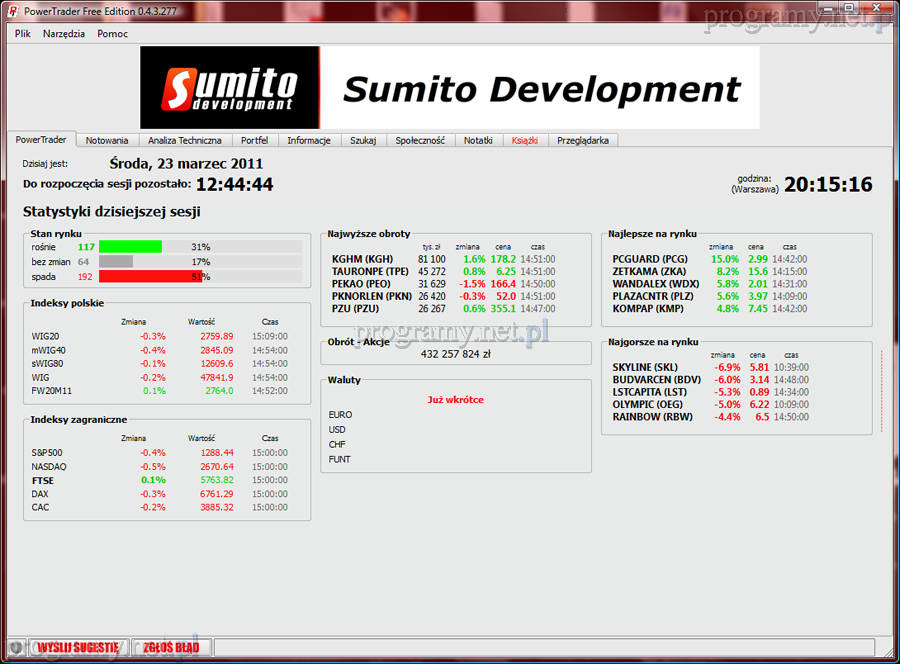This screenshot has height=664, width=900.
Task: Select the Szukaj tab
Action: pyautogui.click(x=363, y=141)
